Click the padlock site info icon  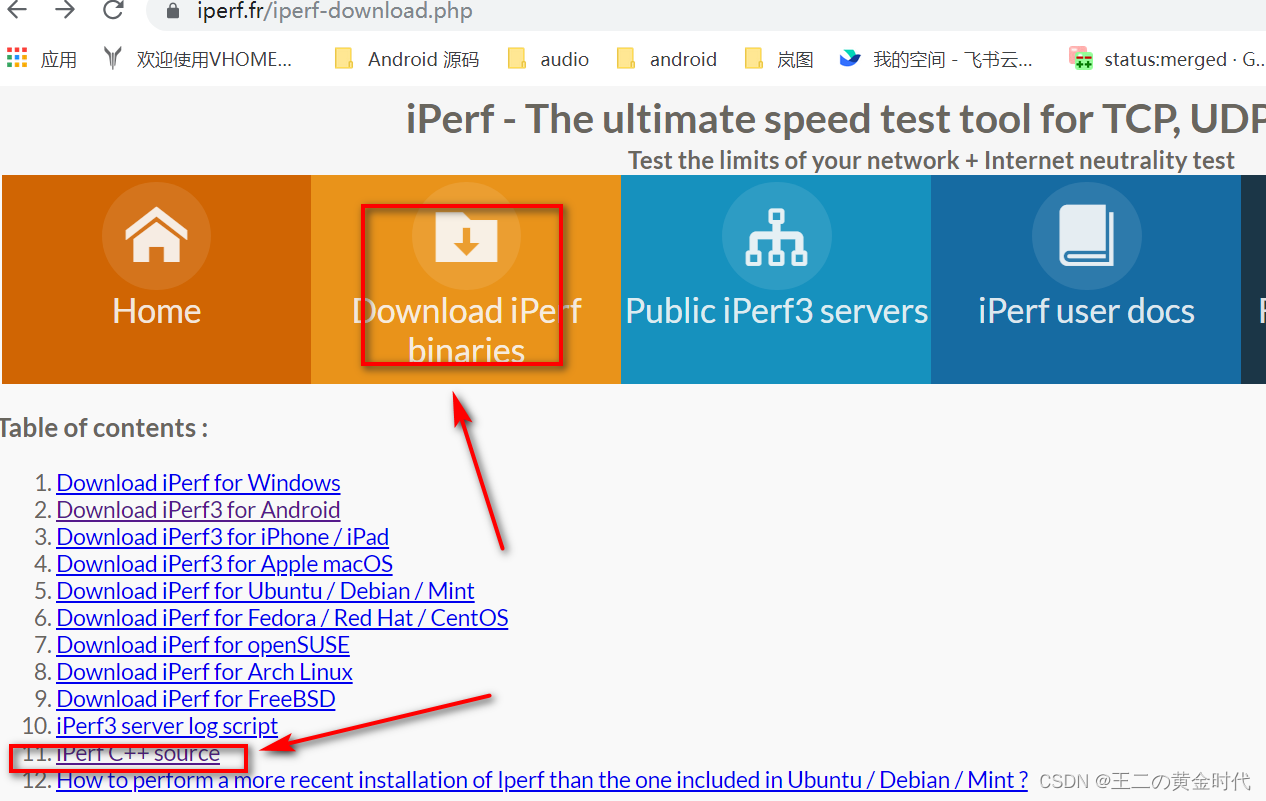coord(174,12)
